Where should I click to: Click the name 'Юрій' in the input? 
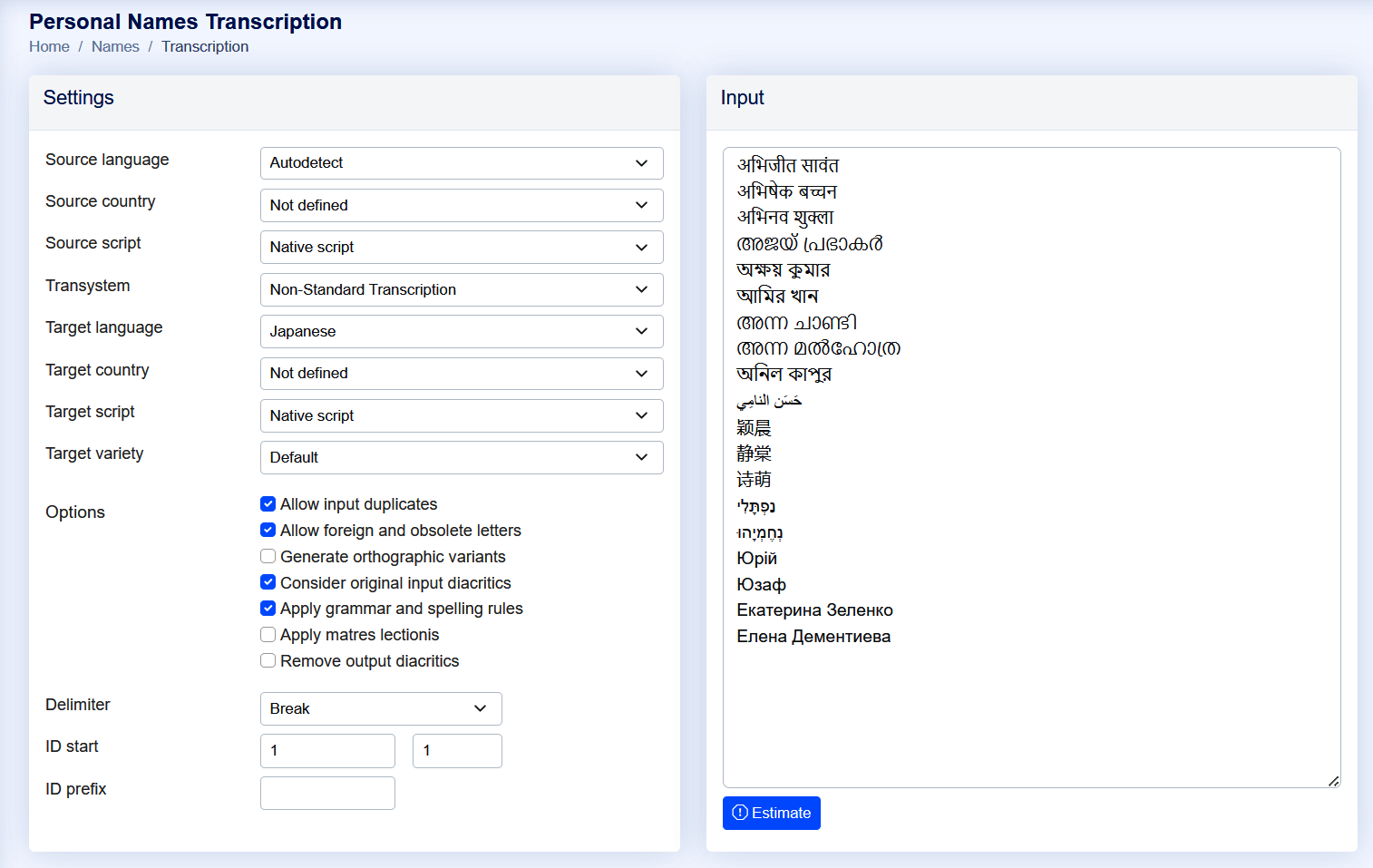pos(756,559)
